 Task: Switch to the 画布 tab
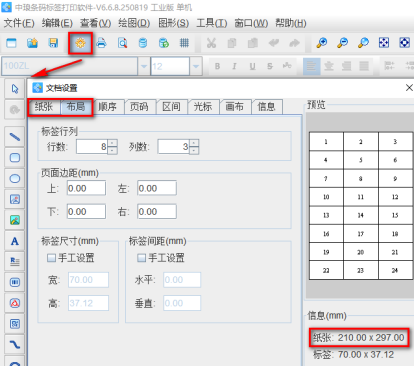tap(235, 107)
